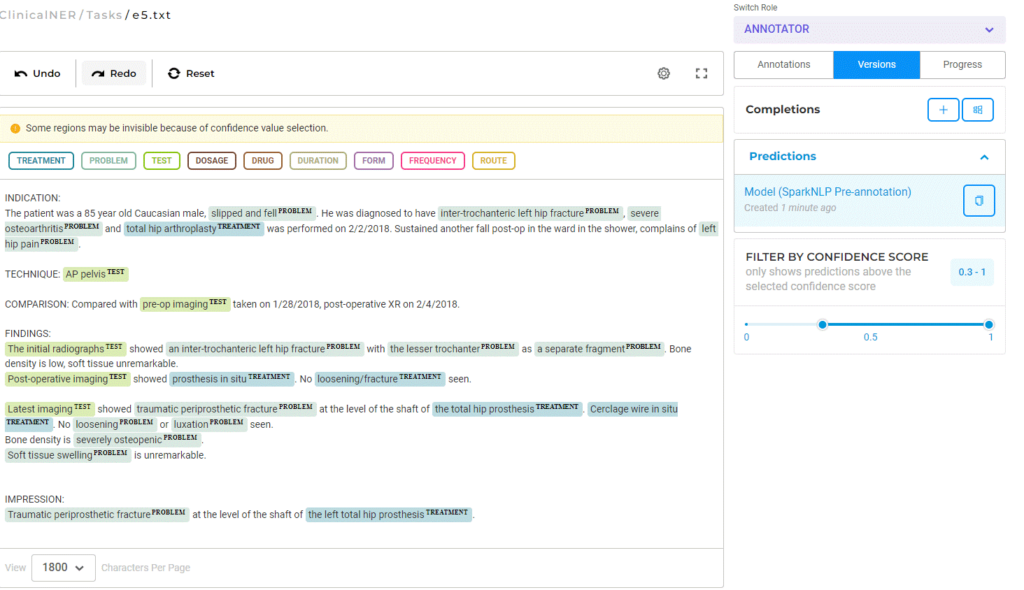Copy the SparkNLP prediction to completion

click(978, 200)
